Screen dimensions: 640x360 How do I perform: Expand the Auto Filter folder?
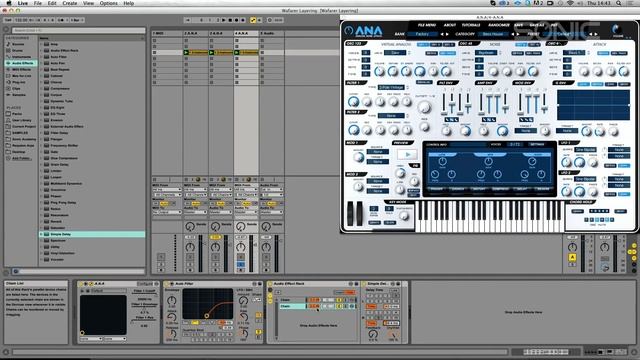42,57
